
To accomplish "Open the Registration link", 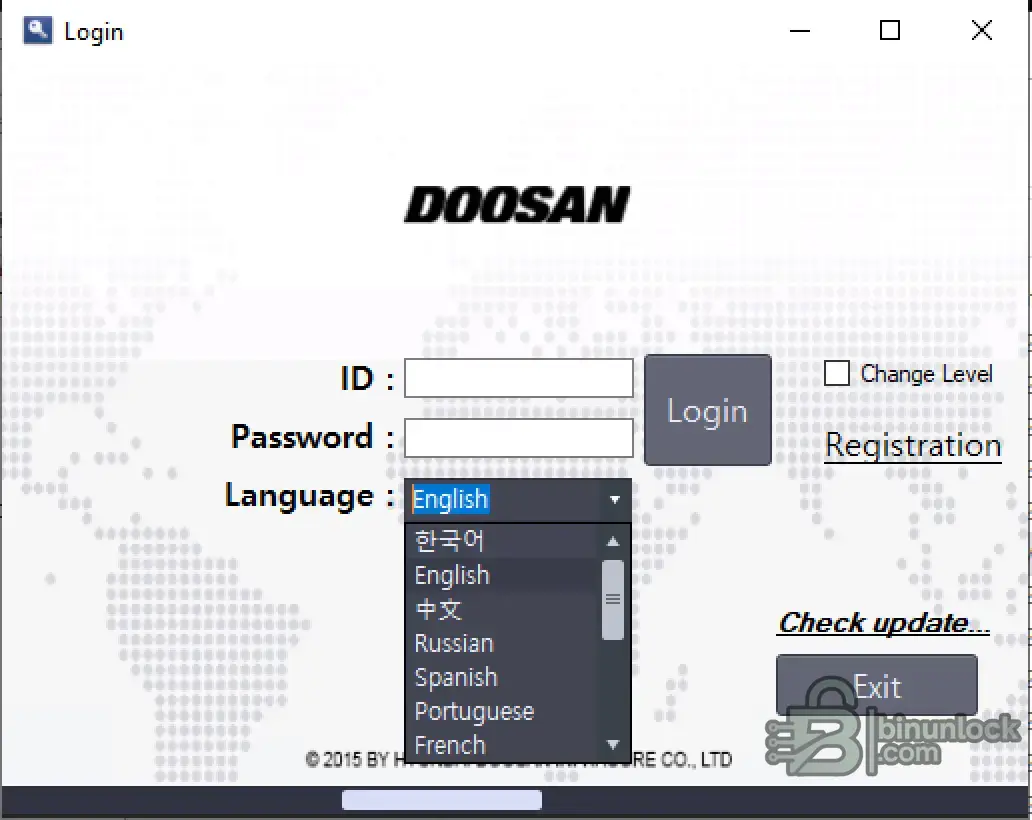I will point(913,446).
